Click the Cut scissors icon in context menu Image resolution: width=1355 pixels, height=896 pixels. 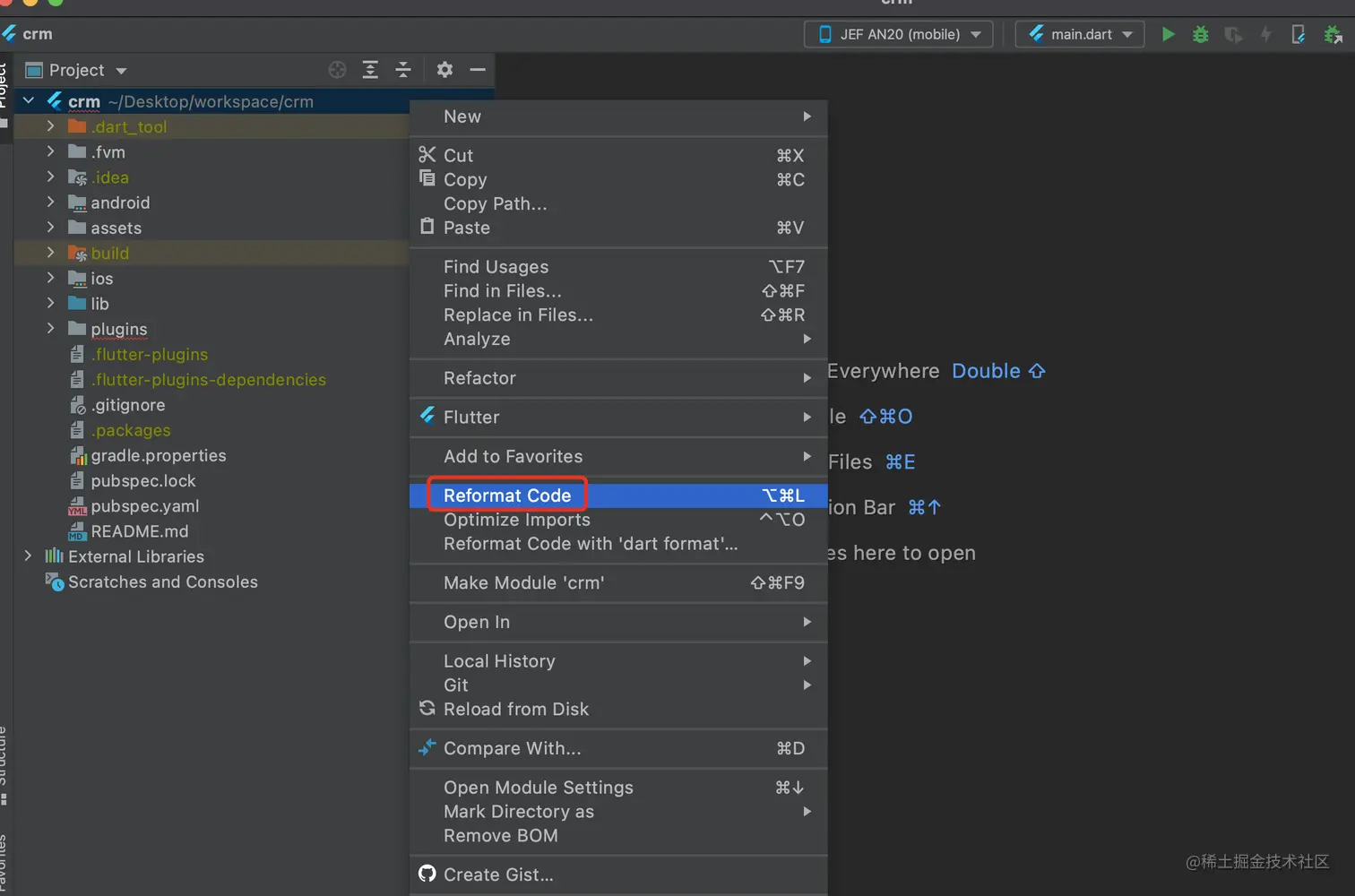point(427,155)
